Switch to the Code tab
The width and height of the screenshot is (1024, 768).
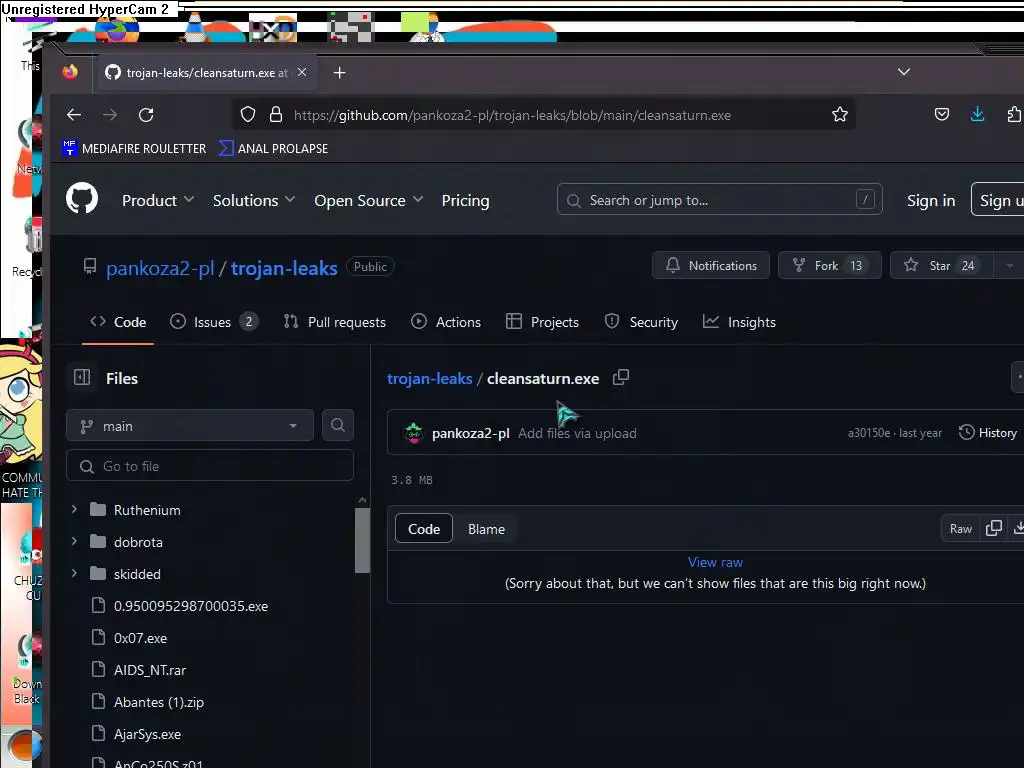(x=118, y=322)
